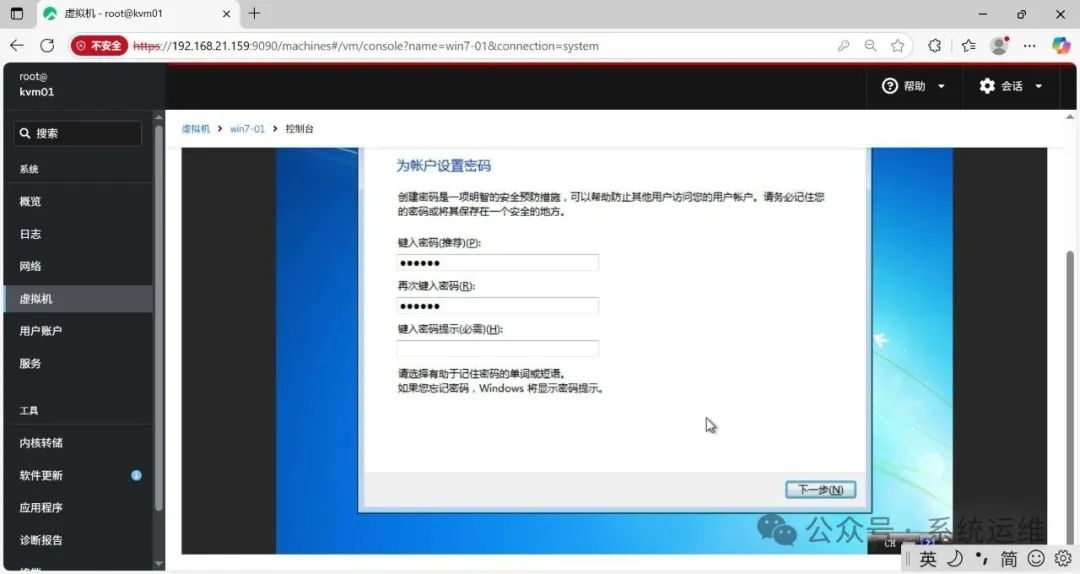The width and height of the screenshot is (1080, 574).
Task: Click the IME punctuation mode icon
Action: (982, 557)
